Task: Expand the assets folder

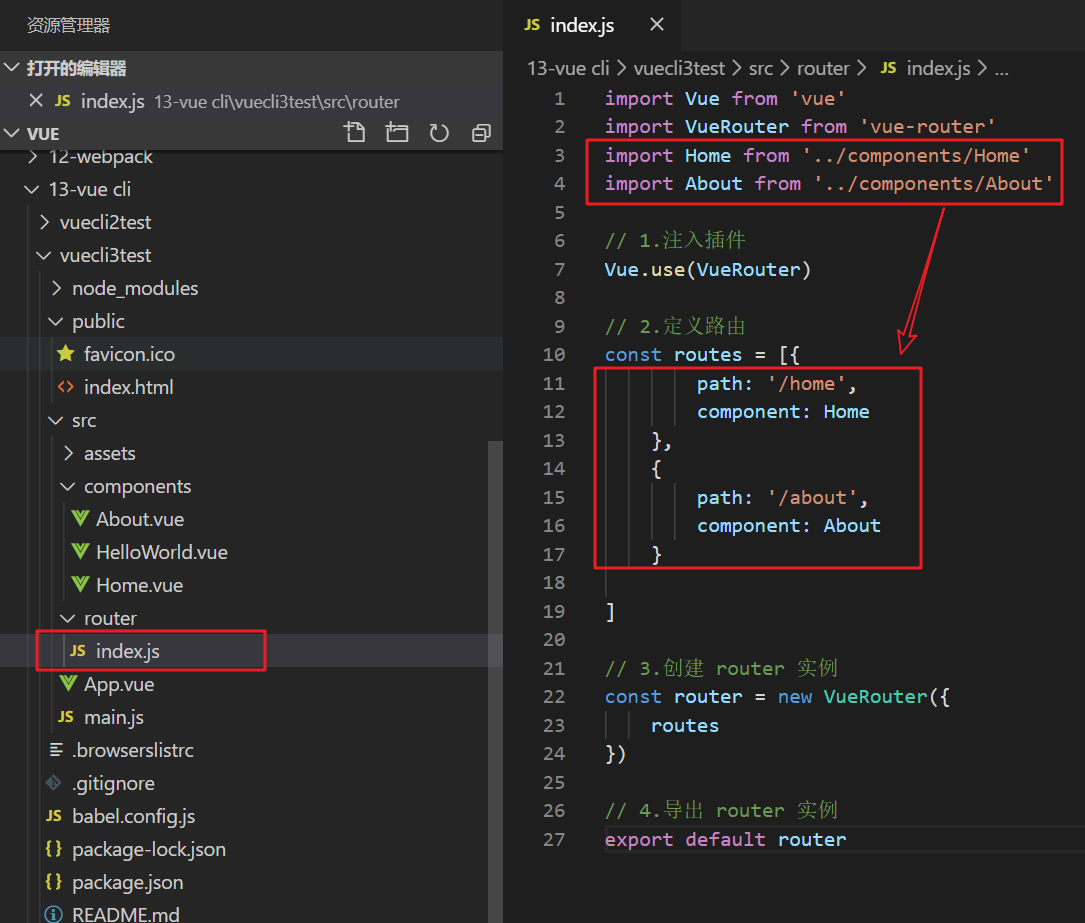Action: pyautogui.click(x=109, y=453)
